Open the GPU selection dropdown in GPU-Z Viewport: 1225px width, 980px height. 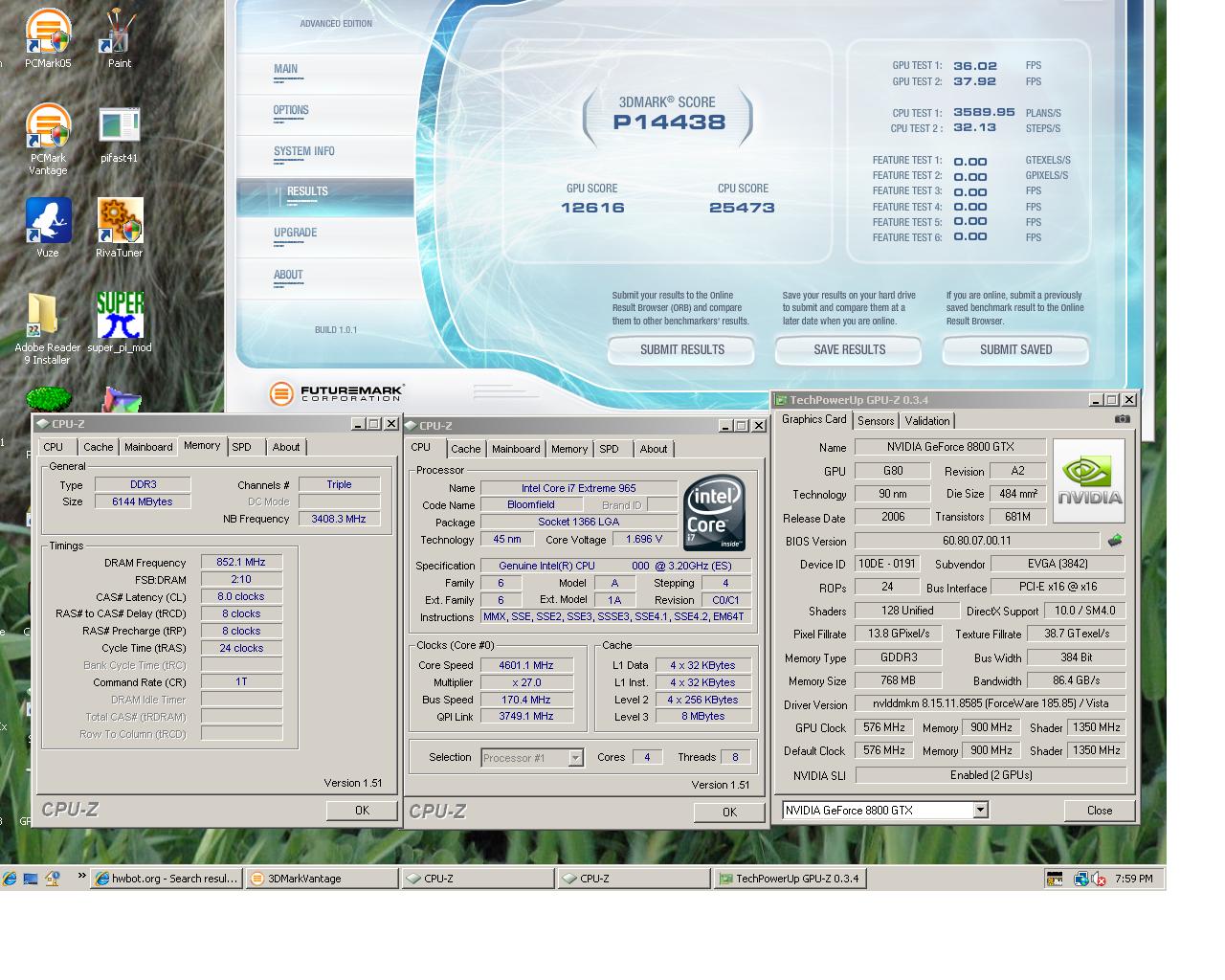tap(980, 811)
